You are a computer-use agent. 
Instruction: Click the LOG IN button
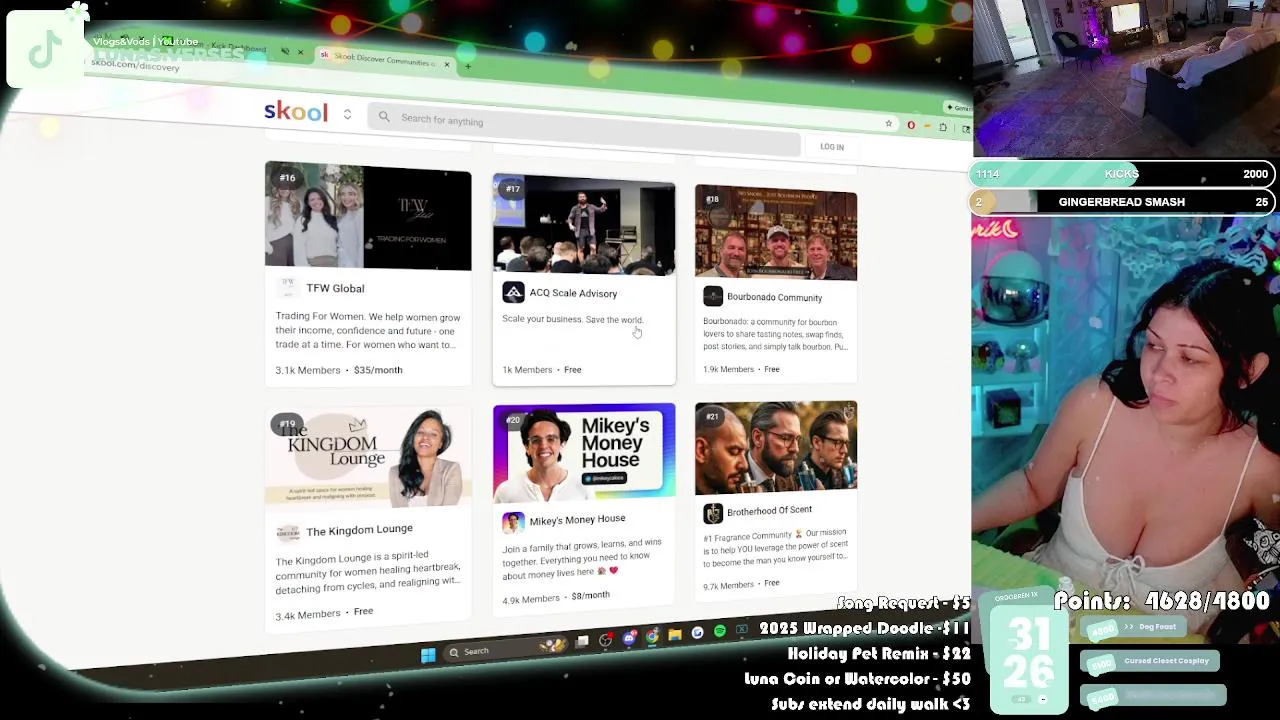click(832, 147)
